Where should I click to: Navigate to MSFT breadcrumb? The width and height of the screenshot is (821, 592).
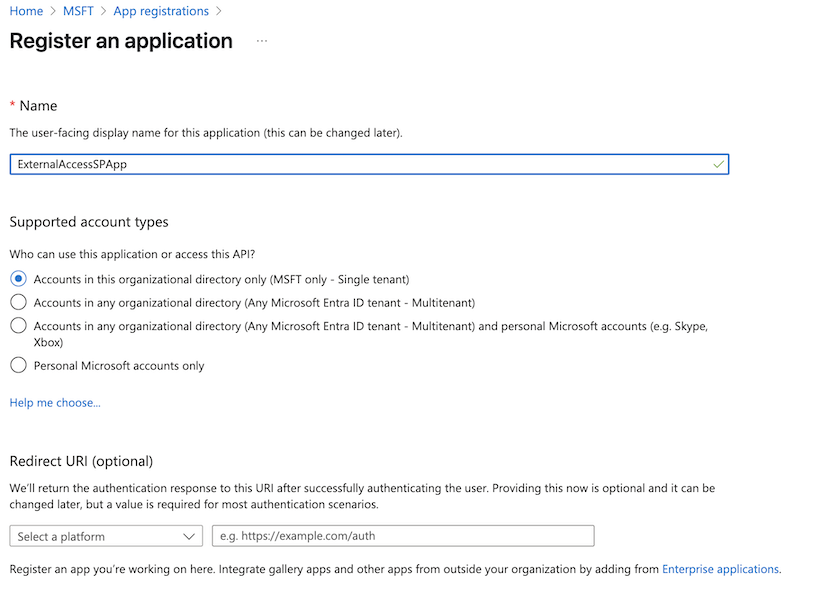coord(78,11)
